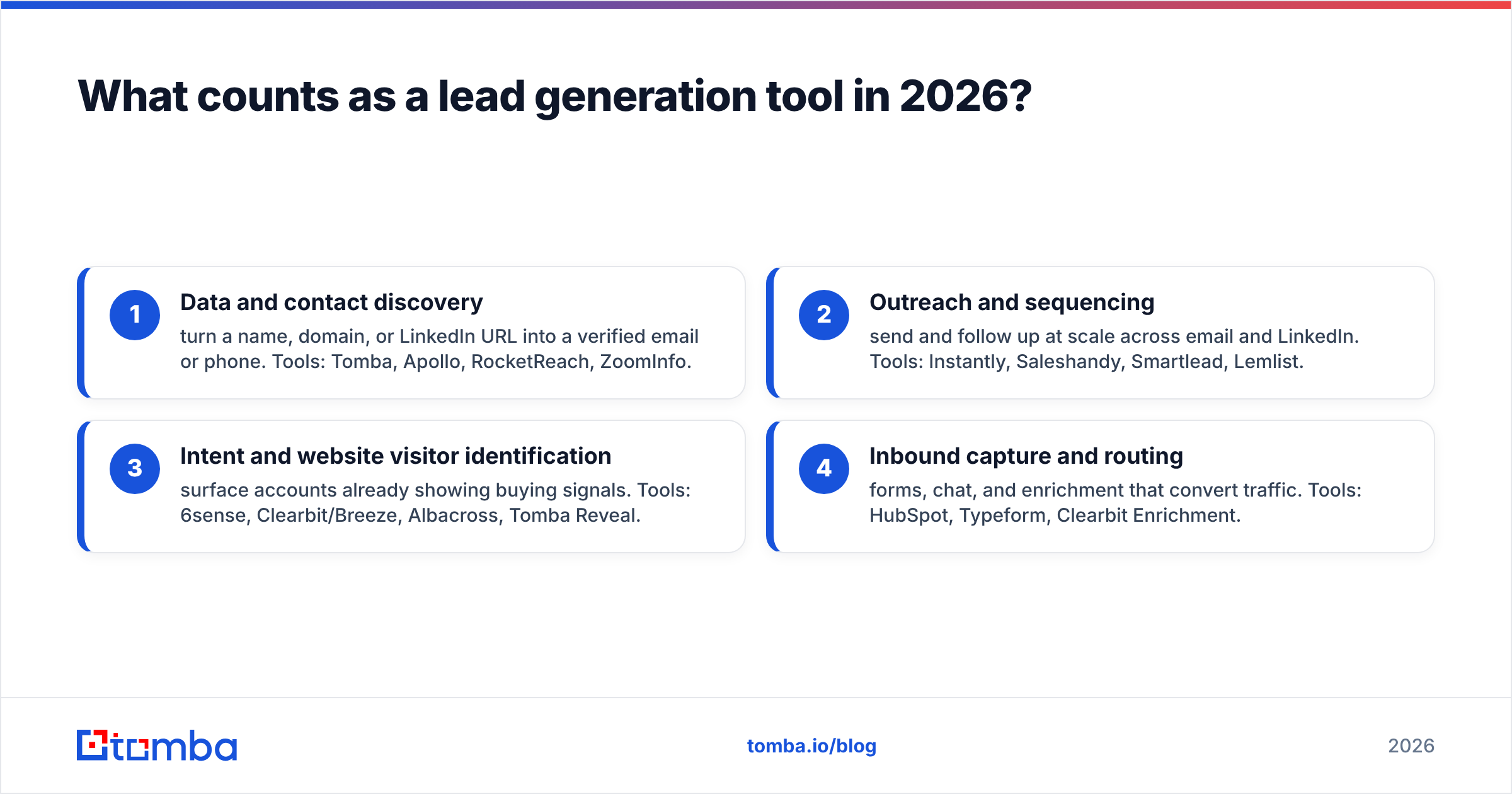Click the main title 'What counts as a lead generation tool in 2026?'
The height and width of the screenshot is (794, 1512).
[554, 96]
